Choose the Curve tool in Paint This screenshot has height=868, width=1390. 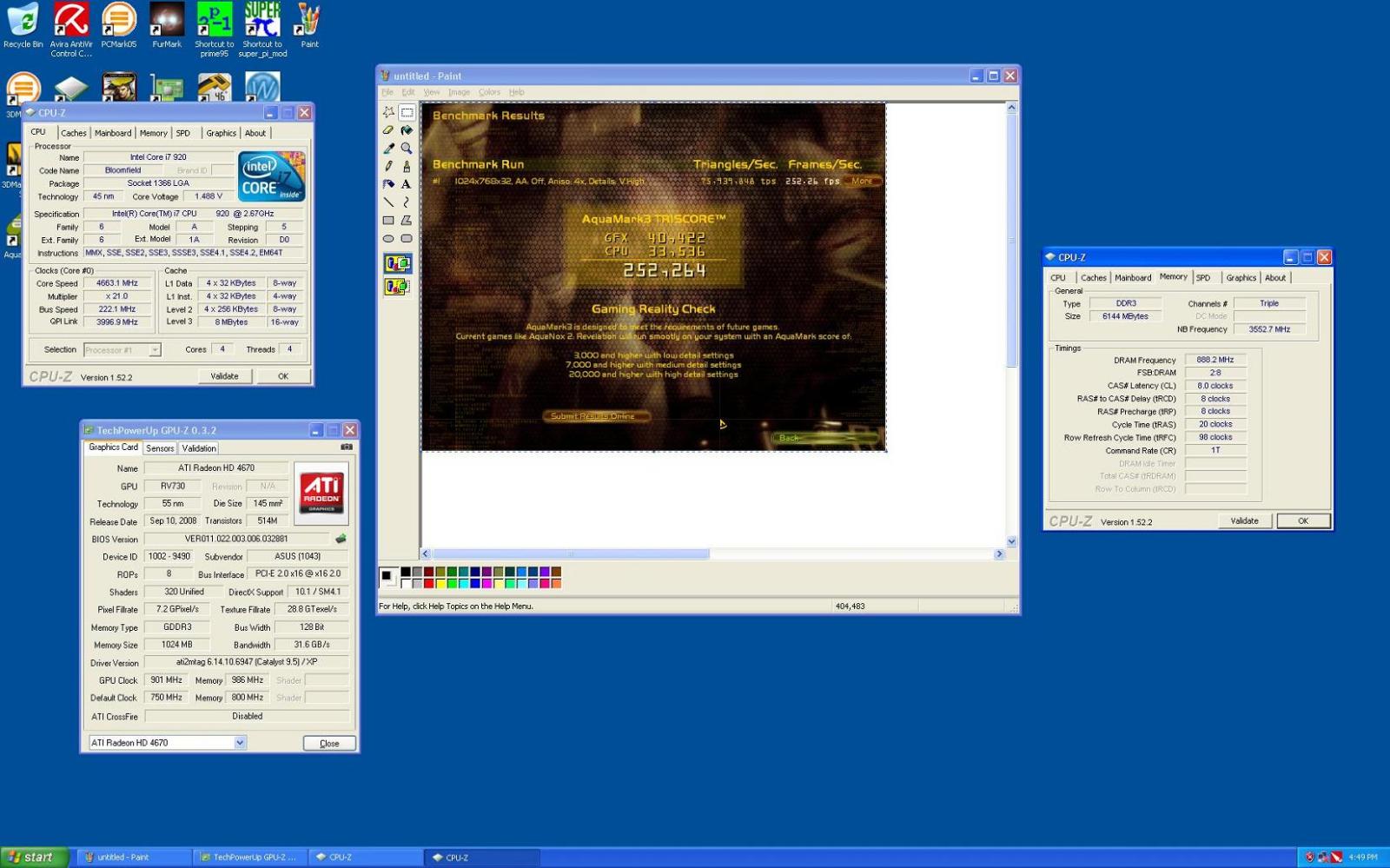point(407,202)
